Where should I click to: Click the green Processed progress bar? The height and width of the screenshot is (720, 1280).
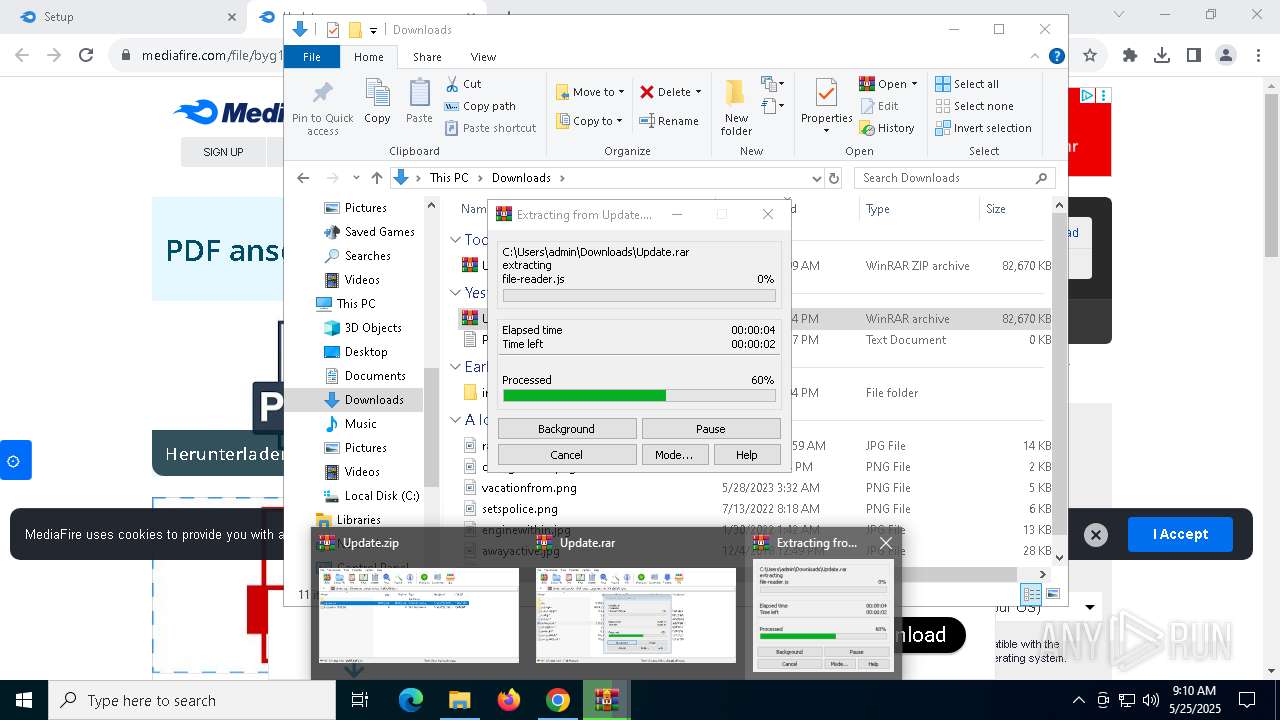point(639,396)
